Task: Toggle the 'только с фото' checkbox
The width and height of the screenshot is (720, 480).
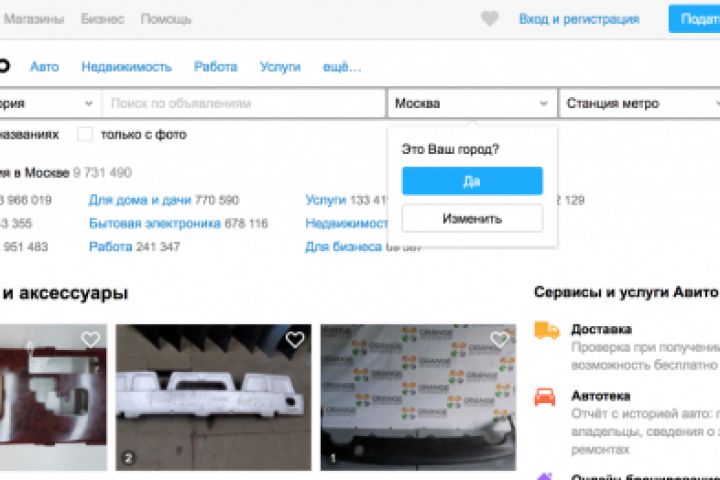Action: click(x=85, y=135)
